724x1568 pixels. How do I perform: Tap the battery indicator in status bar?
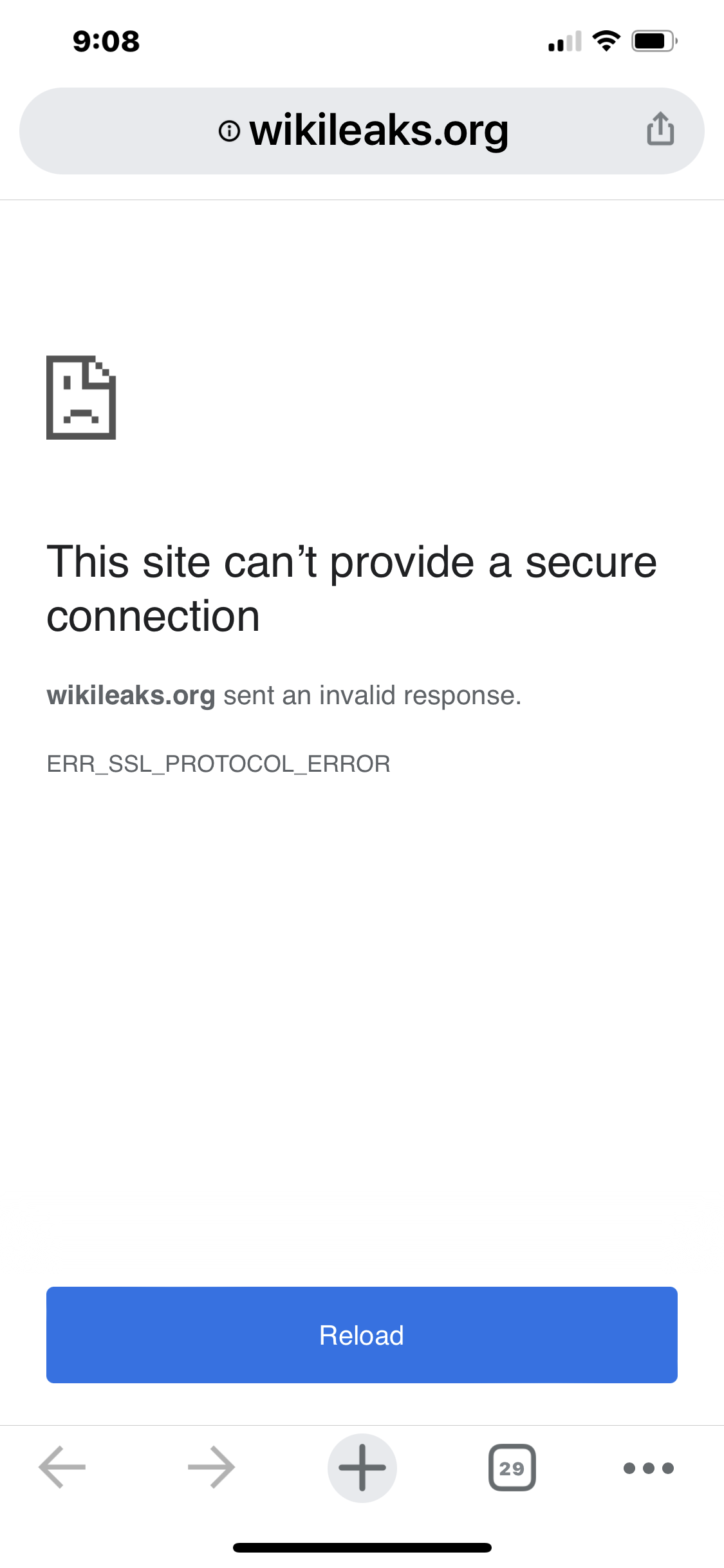(x=654, y=41)
